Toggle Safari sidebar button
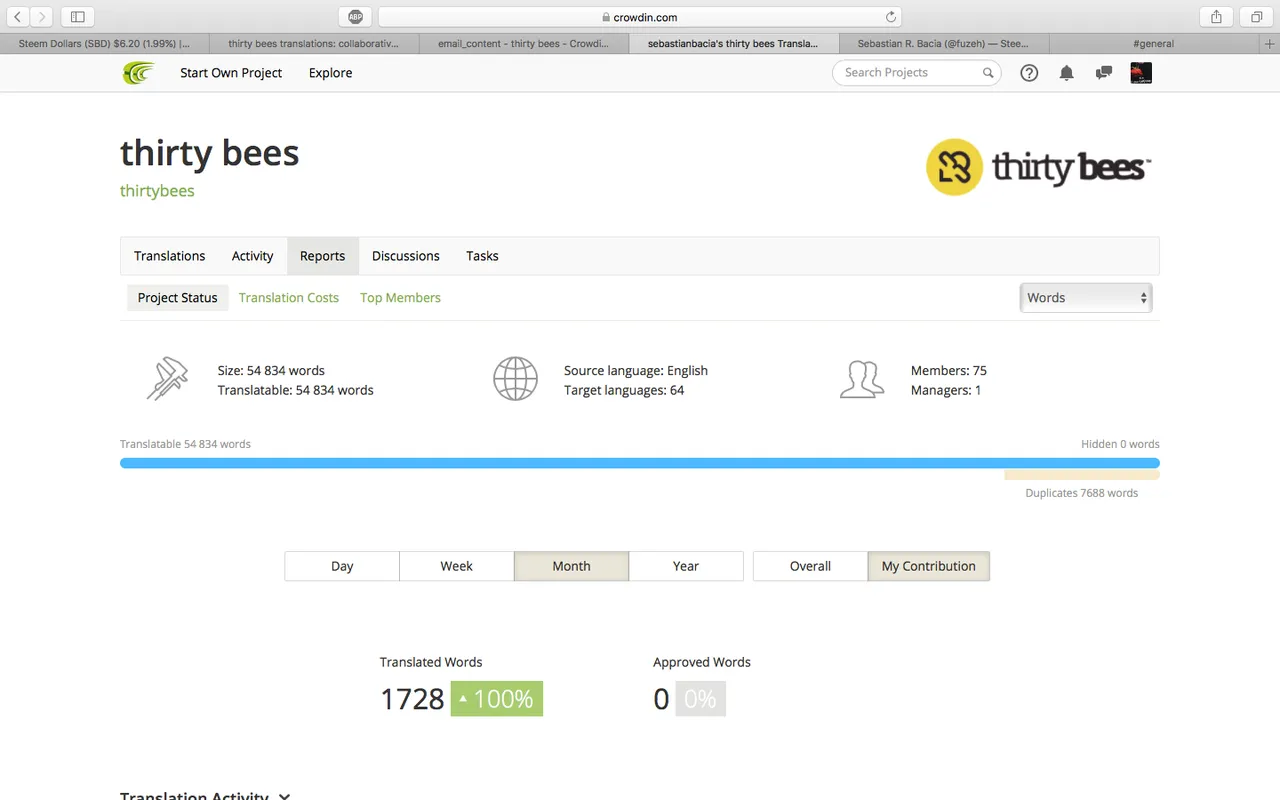The height and width of the screenshot is (800, 1280). [77, 17]
